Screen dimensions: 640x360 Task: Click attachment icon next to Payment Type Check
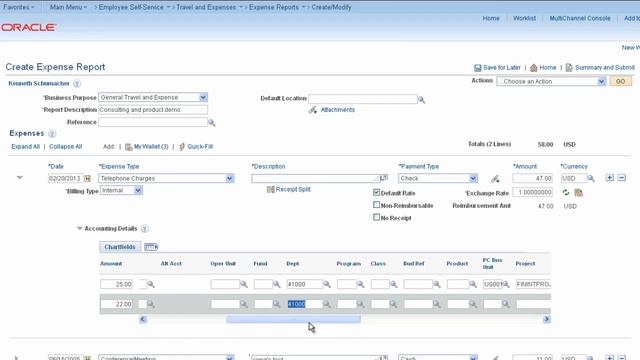[495, 178]
